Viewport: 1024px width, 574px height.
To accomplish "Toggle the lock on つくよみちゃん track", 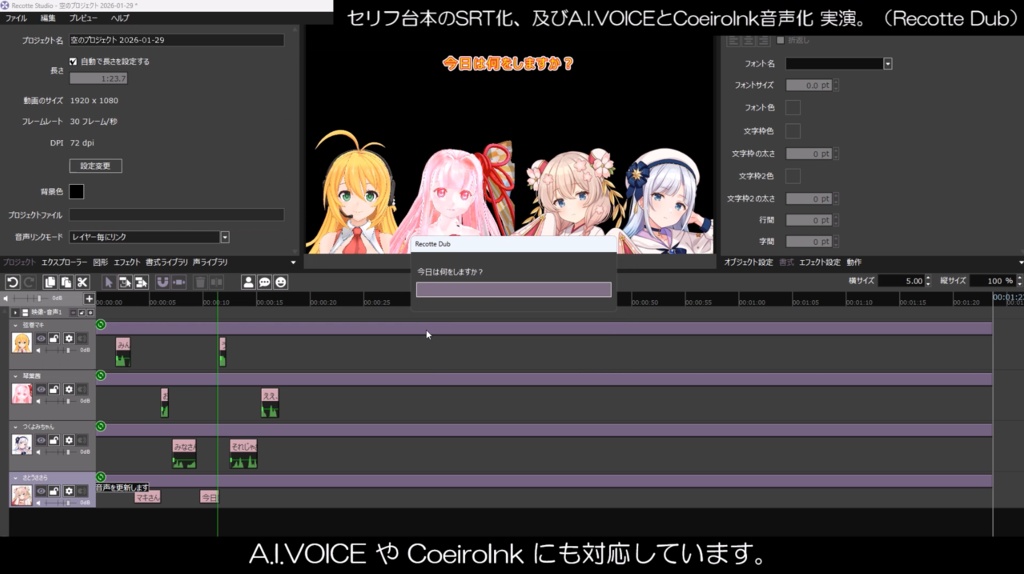I will [x=54, y=440].
